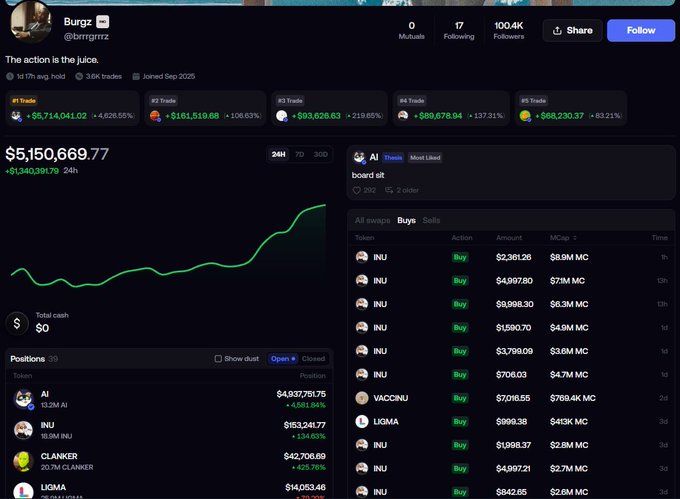The image size is (680, 499).
Task: Open the 100.4K Followers list
Action: click(x=509, y=30)
